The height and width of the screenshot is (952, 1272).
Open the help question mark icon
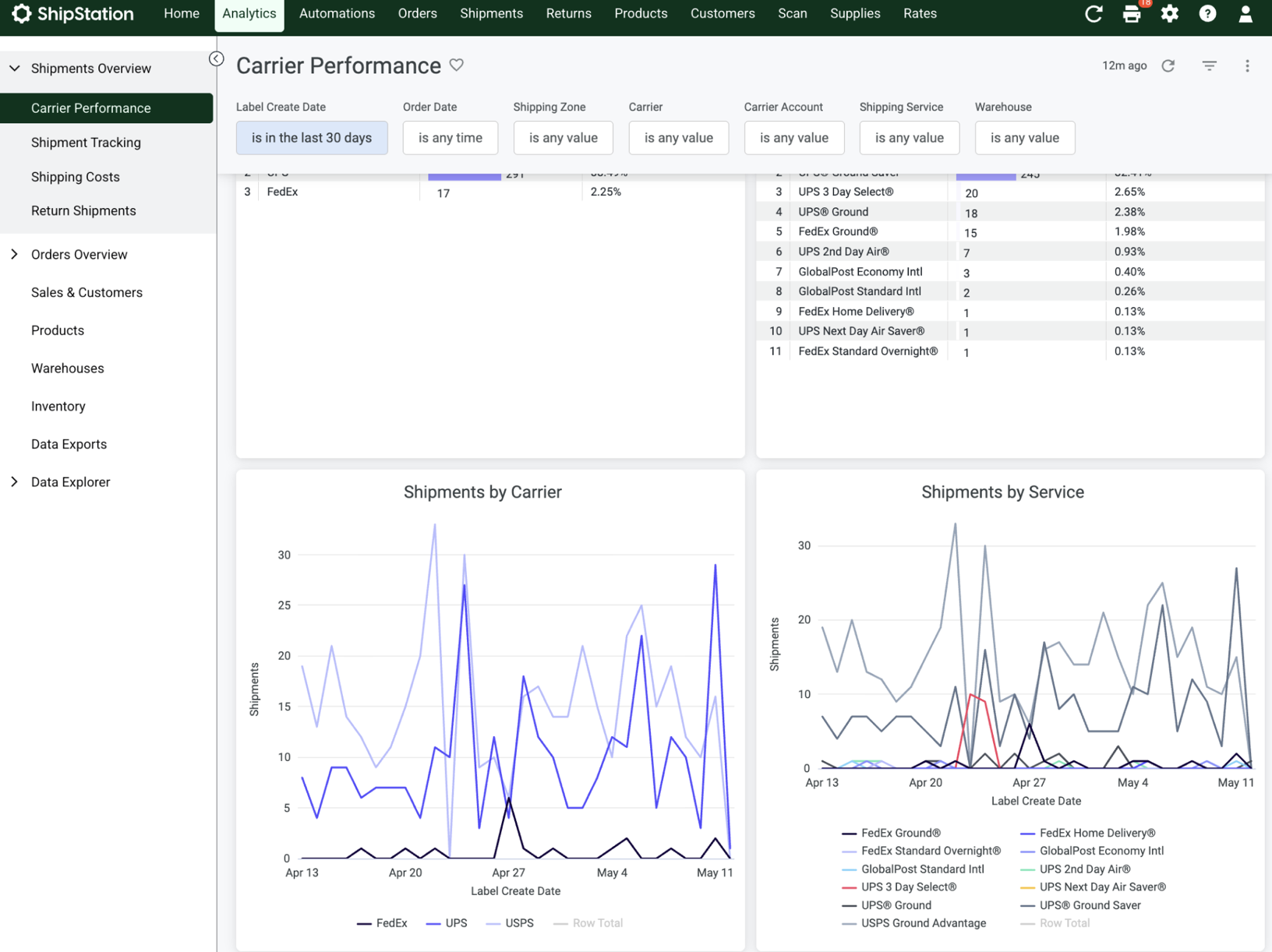tap(1207, 13)
